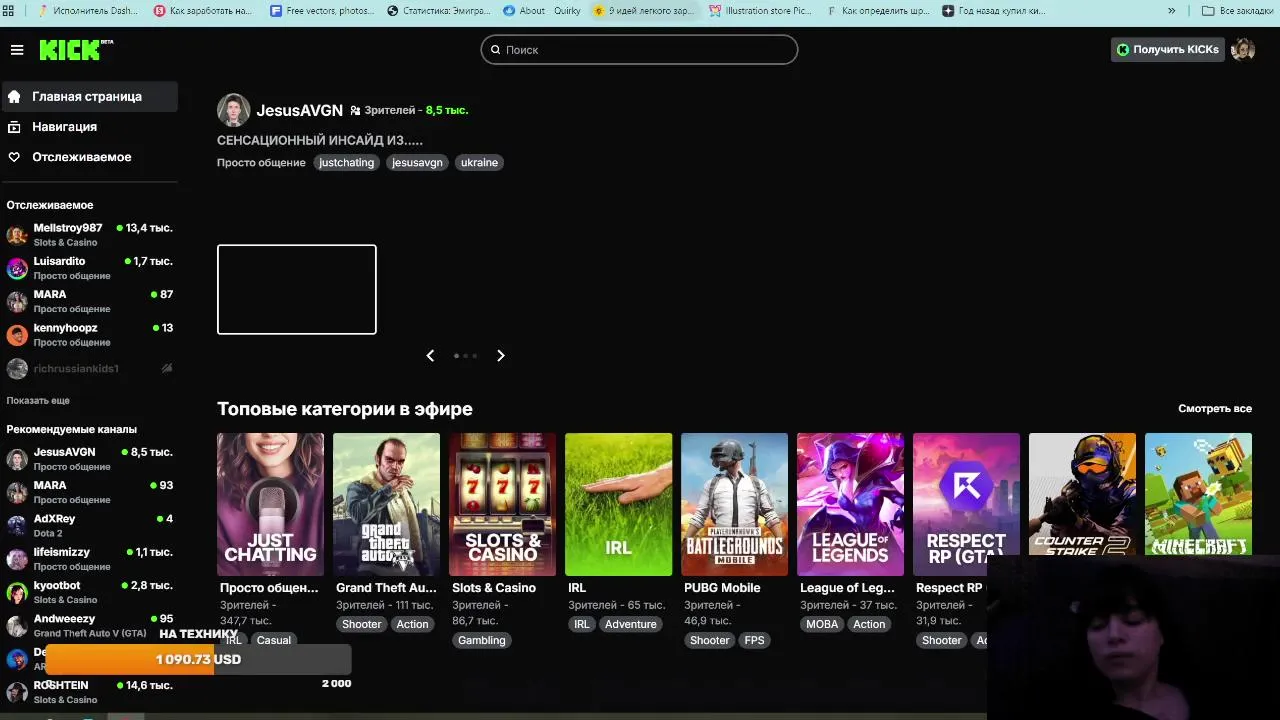
Task: Click offline icon beside richrussiankids1
Action: [167, 369]
